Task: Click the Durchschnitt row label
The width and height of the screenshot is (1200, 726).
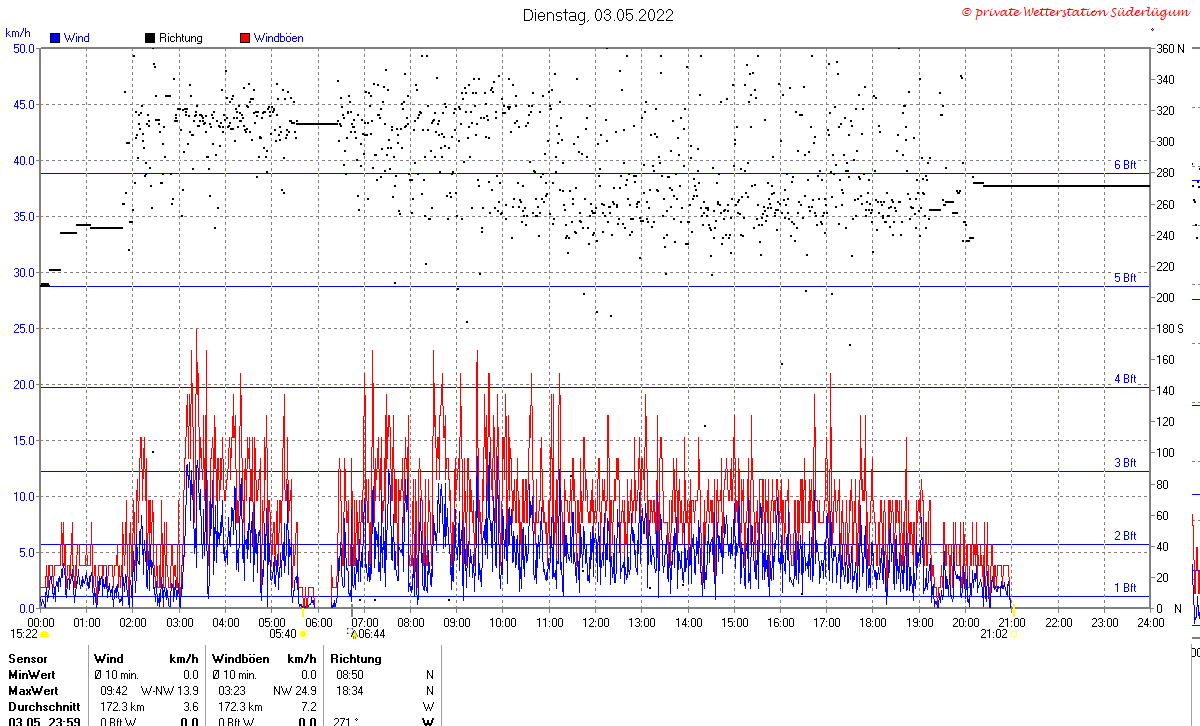Action: pos(40,706)
